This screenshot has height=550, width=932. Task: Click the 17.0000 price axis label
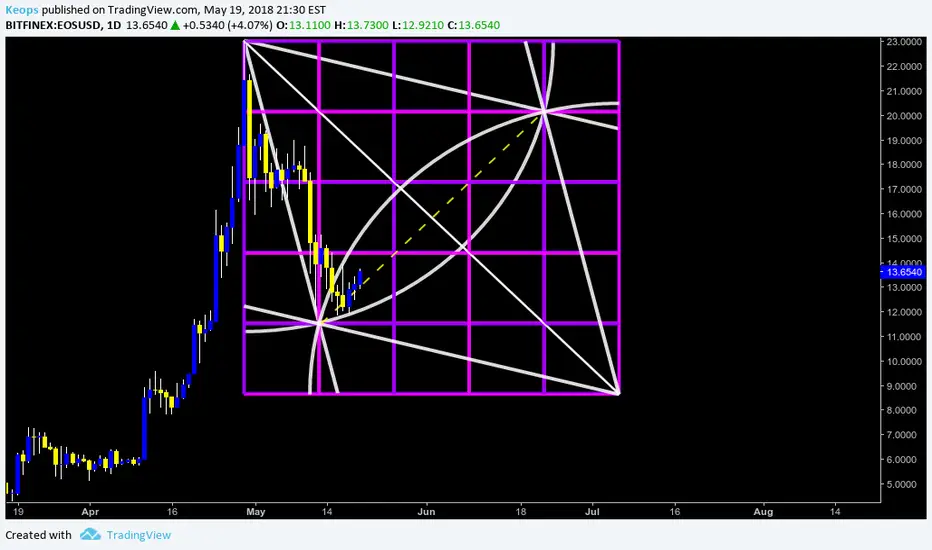904,190
